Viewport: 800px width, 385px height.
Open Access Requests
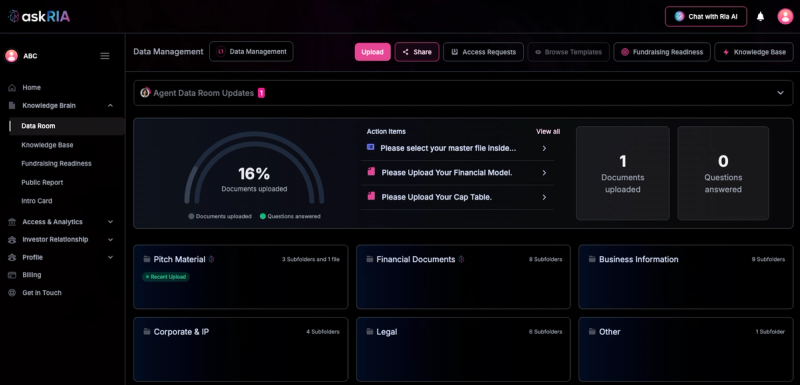[483, 52]
